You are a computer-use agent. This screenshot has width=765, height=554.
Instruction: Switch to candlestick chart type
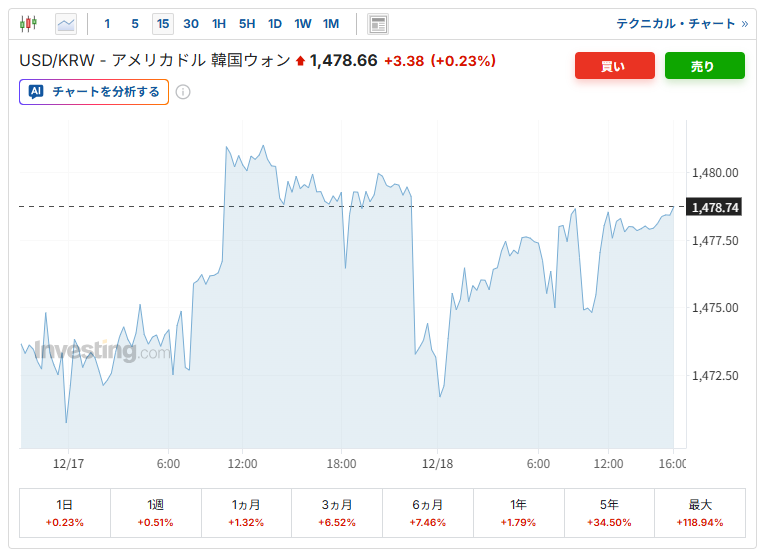point(28,23)
